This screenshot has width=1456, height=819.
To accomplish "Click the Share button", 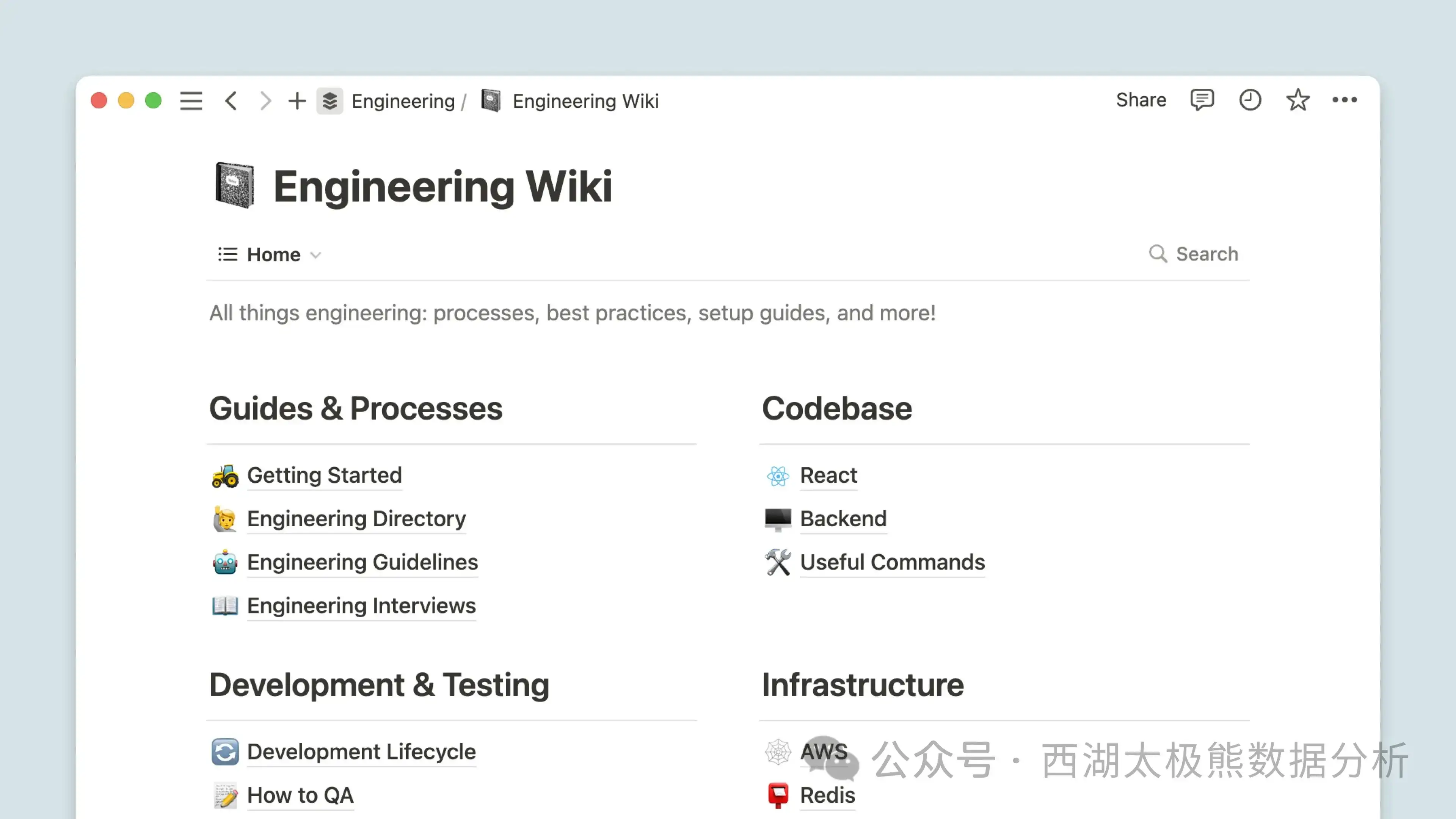I will coord(1141,99).
